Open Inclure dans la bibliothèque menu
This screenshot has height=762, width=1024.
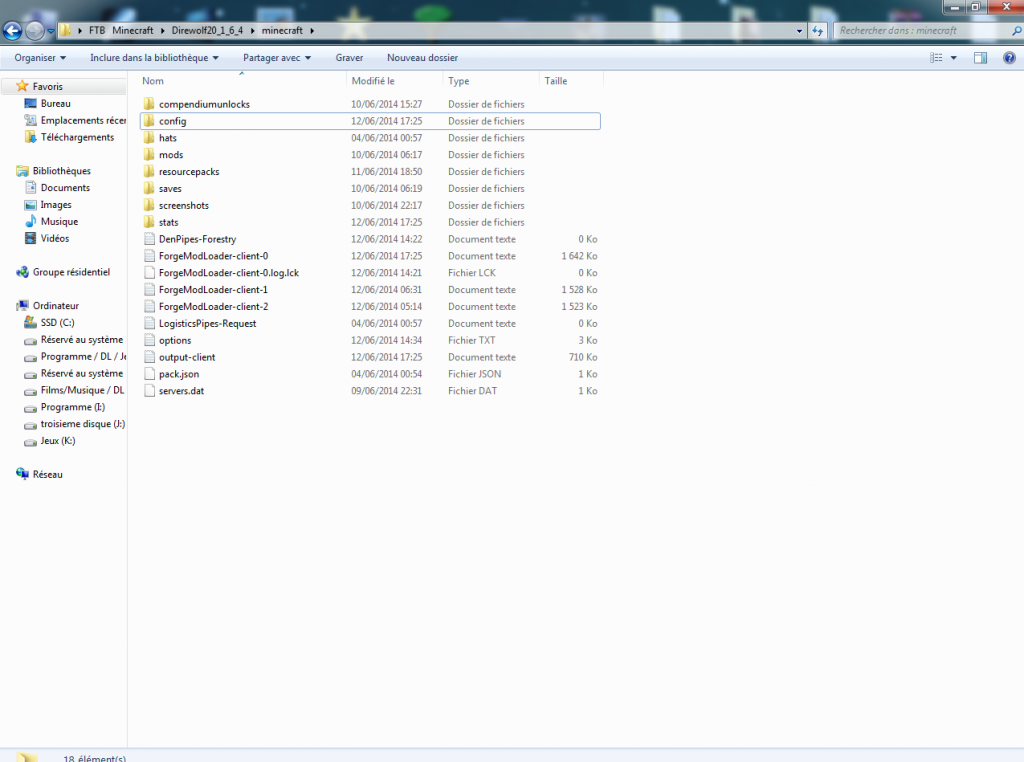coord(154,57)
